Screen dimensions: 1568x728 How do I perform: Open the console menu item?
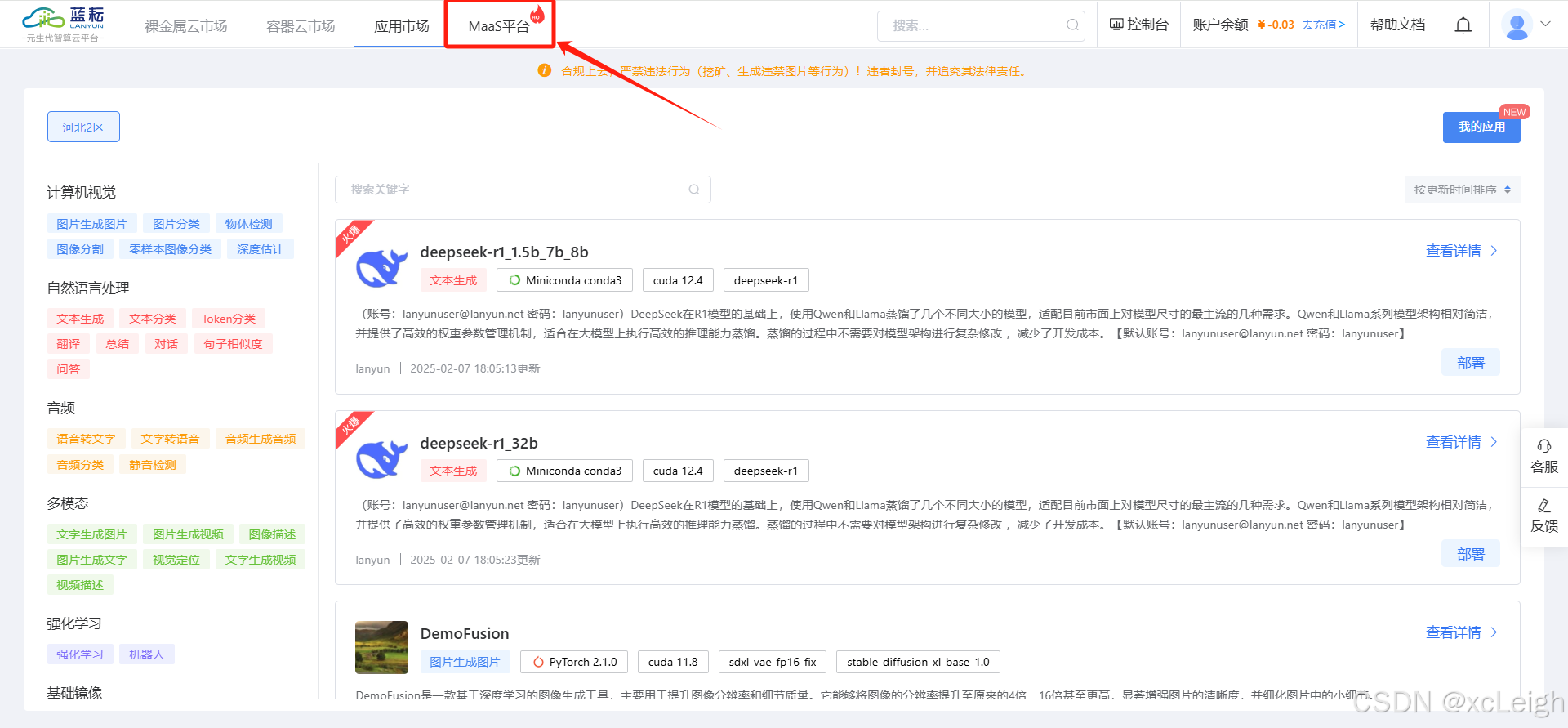(1139, 25)
